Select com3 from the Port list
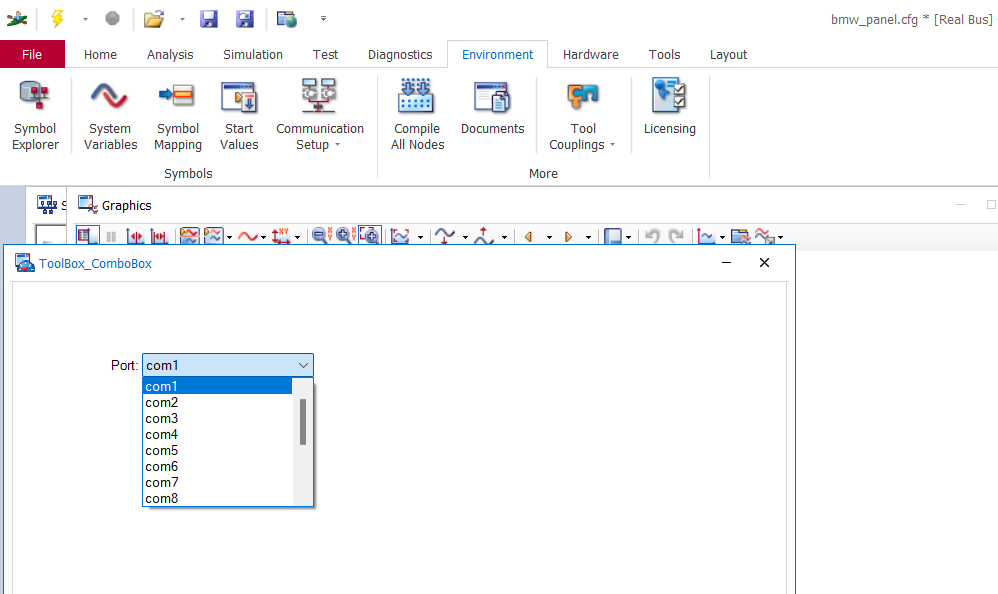998x594 pixels. point(162,419)
